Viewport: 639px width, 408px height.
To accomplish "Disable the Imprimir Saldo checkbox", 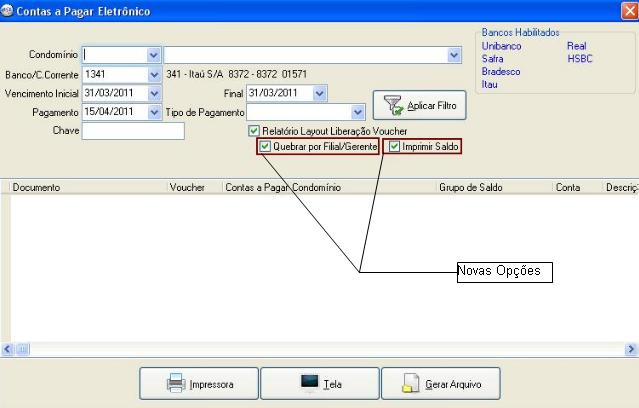I will (394, 147).
